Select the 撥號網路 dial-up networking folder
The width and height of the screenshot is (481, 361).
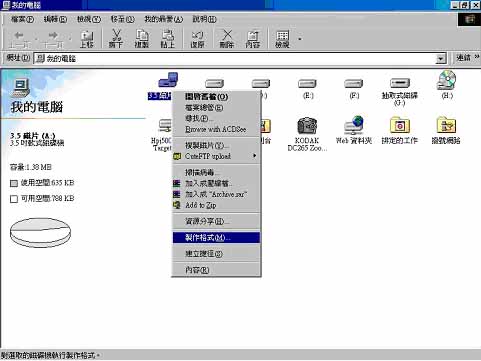446,126
